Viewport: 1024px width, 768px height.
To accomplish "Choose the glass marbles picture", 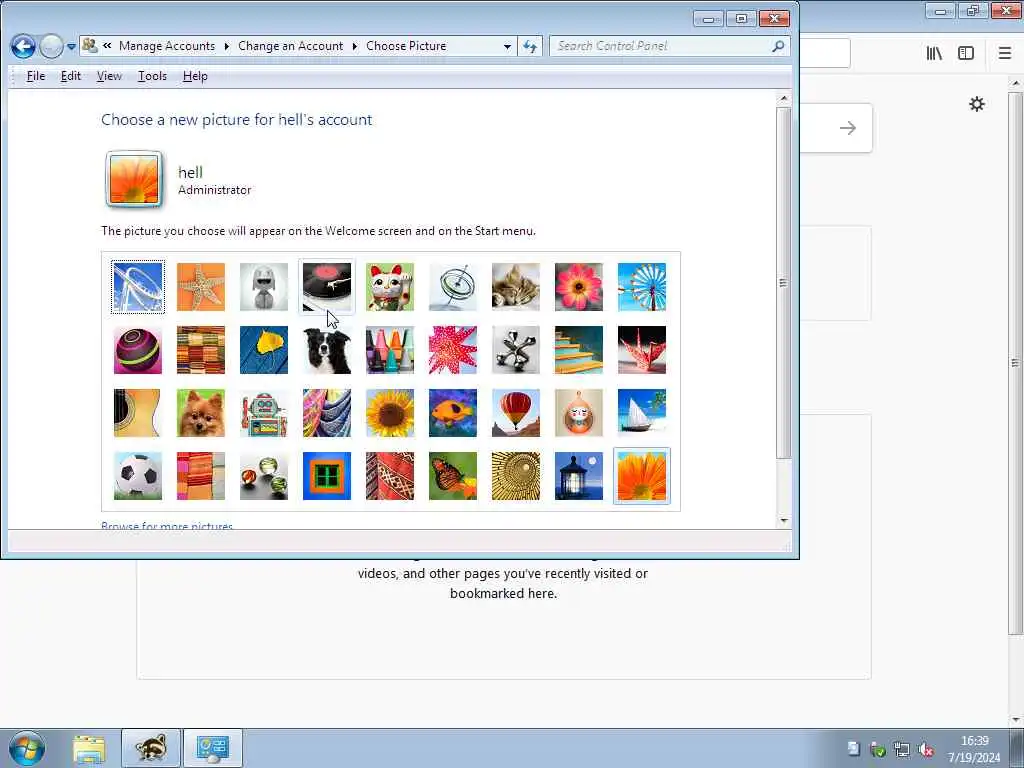I will pyautogui.click(x=264, y=476).
